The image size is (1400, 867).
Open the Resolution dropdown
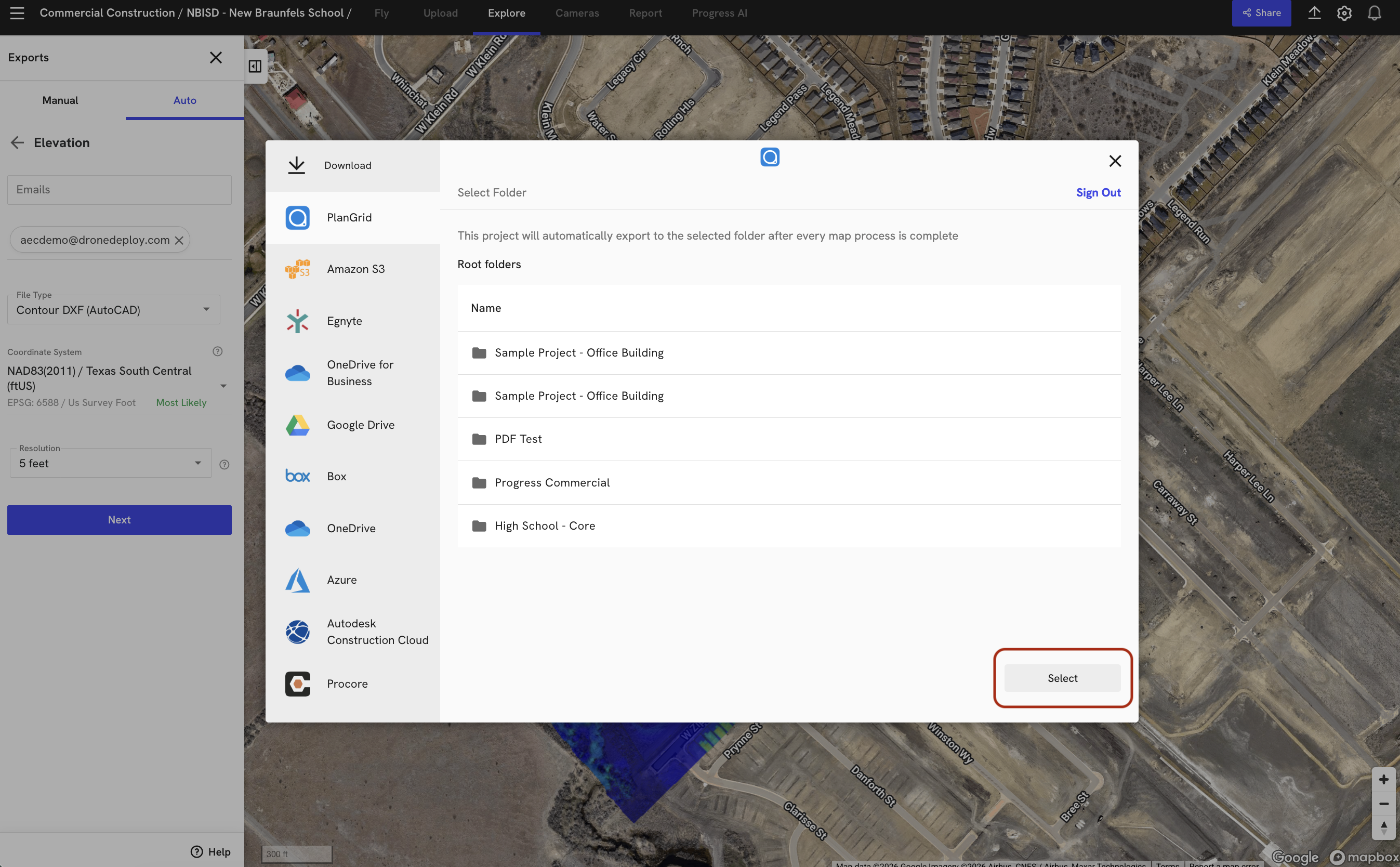[111, 463]
